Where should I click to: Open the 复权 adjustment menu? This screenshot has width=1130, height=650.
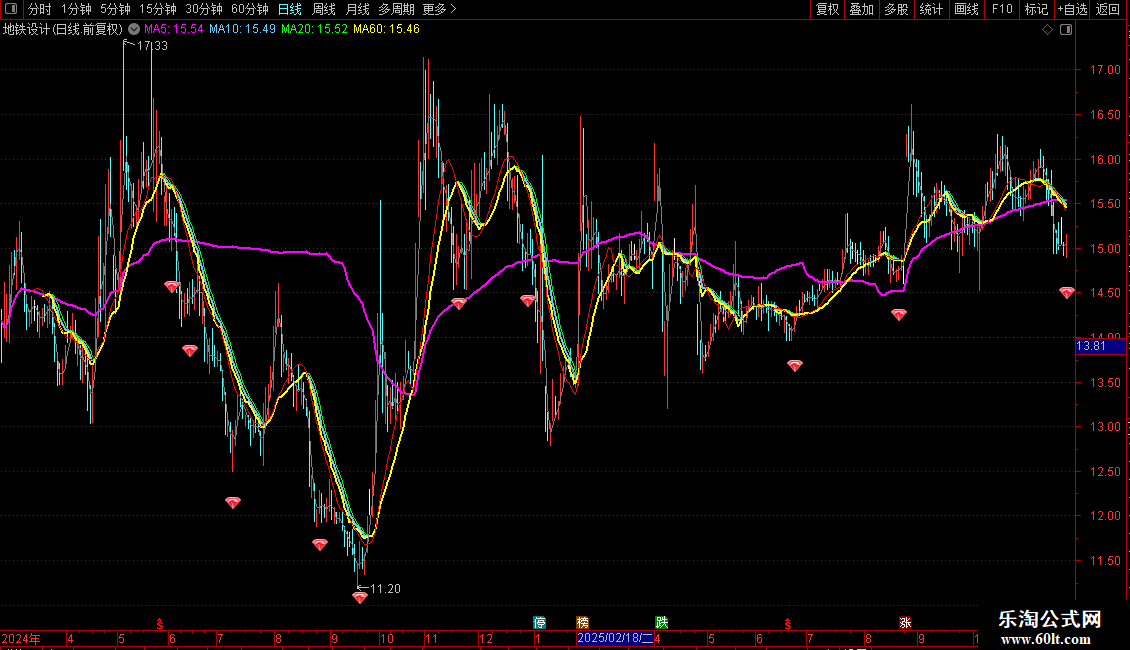(x=827, y=9)
